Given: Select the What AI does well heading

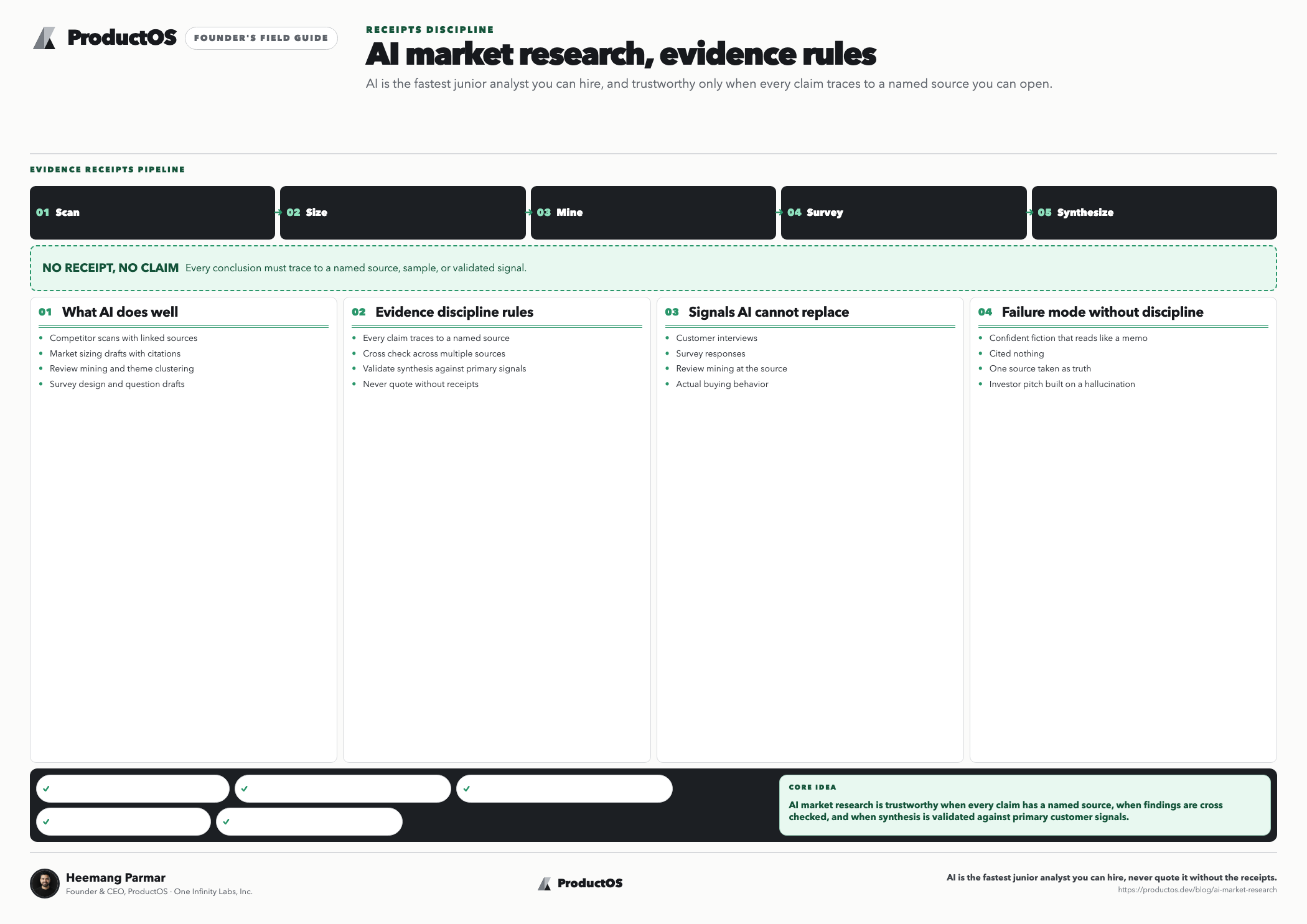Looking at the screenshot, I should (x=120, y=312).
